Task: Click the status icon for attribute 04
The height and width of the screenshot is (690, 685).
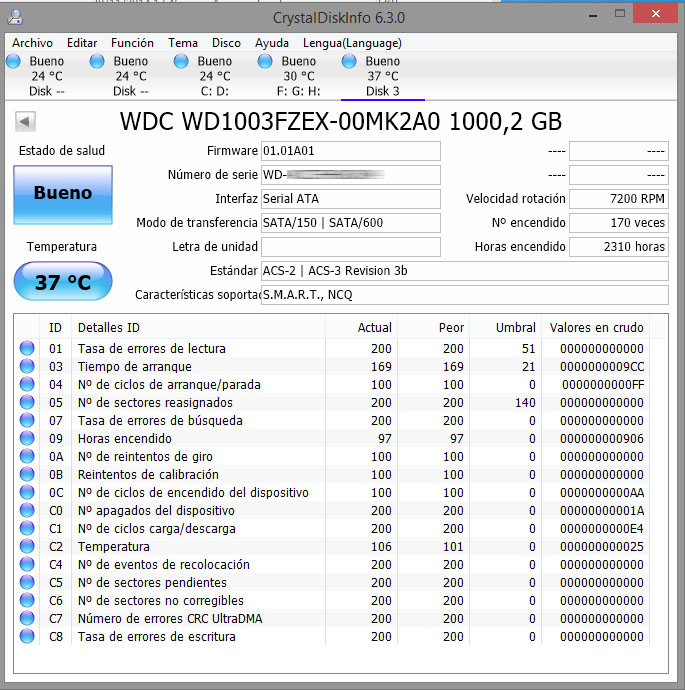Action: 27,384
